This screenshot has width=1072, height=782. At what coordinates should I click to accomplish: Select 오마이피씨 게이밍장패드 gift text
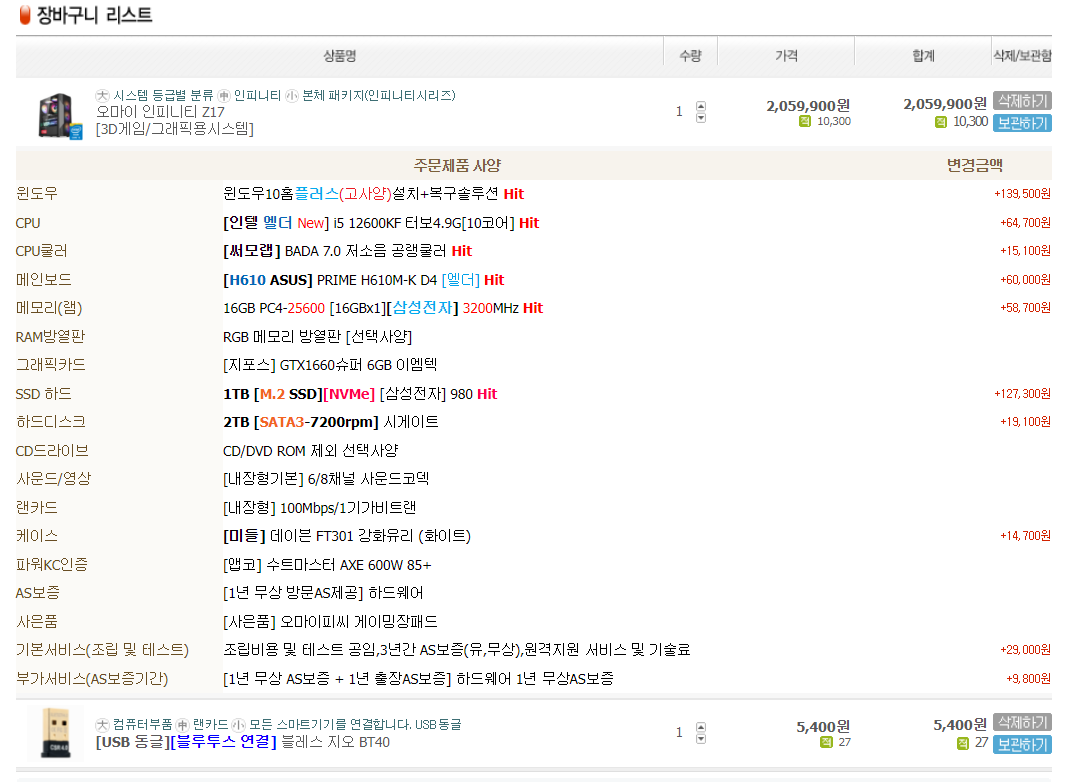(x=330, y=621)
